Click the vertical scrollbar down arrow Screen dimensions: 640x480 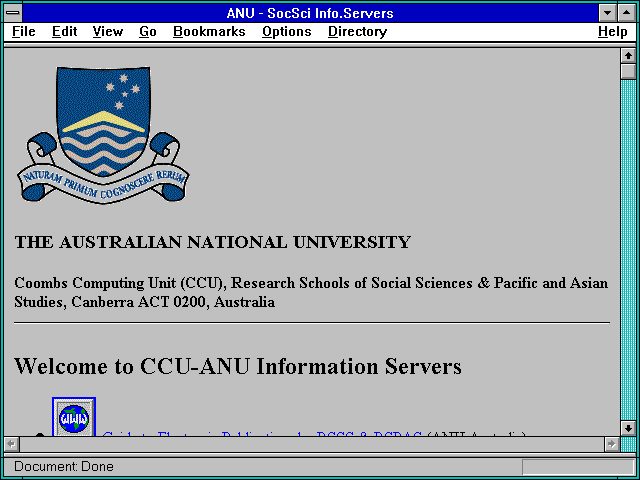pyautogui.click(x=628, y=428)
